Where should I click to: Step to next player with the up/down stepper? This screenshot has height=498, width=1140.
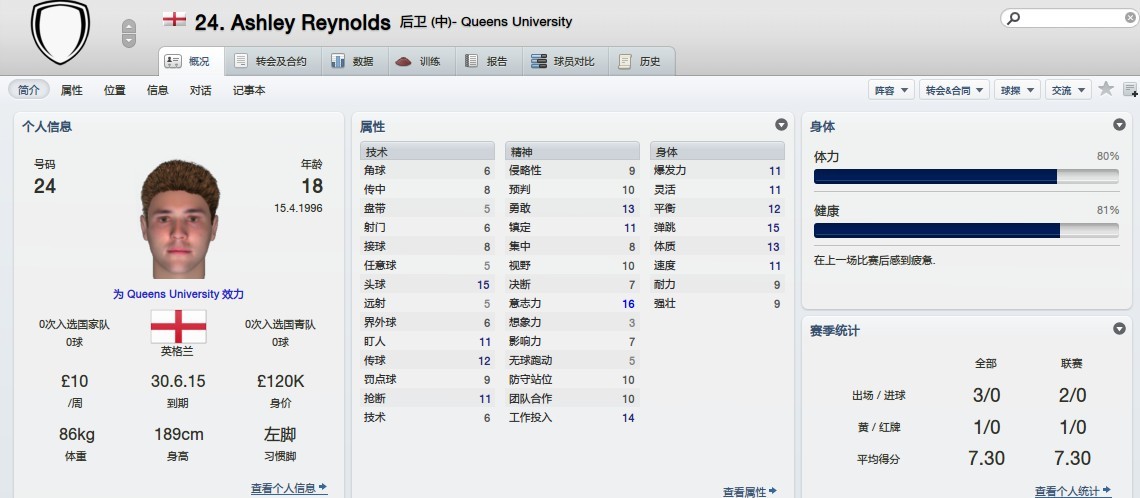[128, 40]
